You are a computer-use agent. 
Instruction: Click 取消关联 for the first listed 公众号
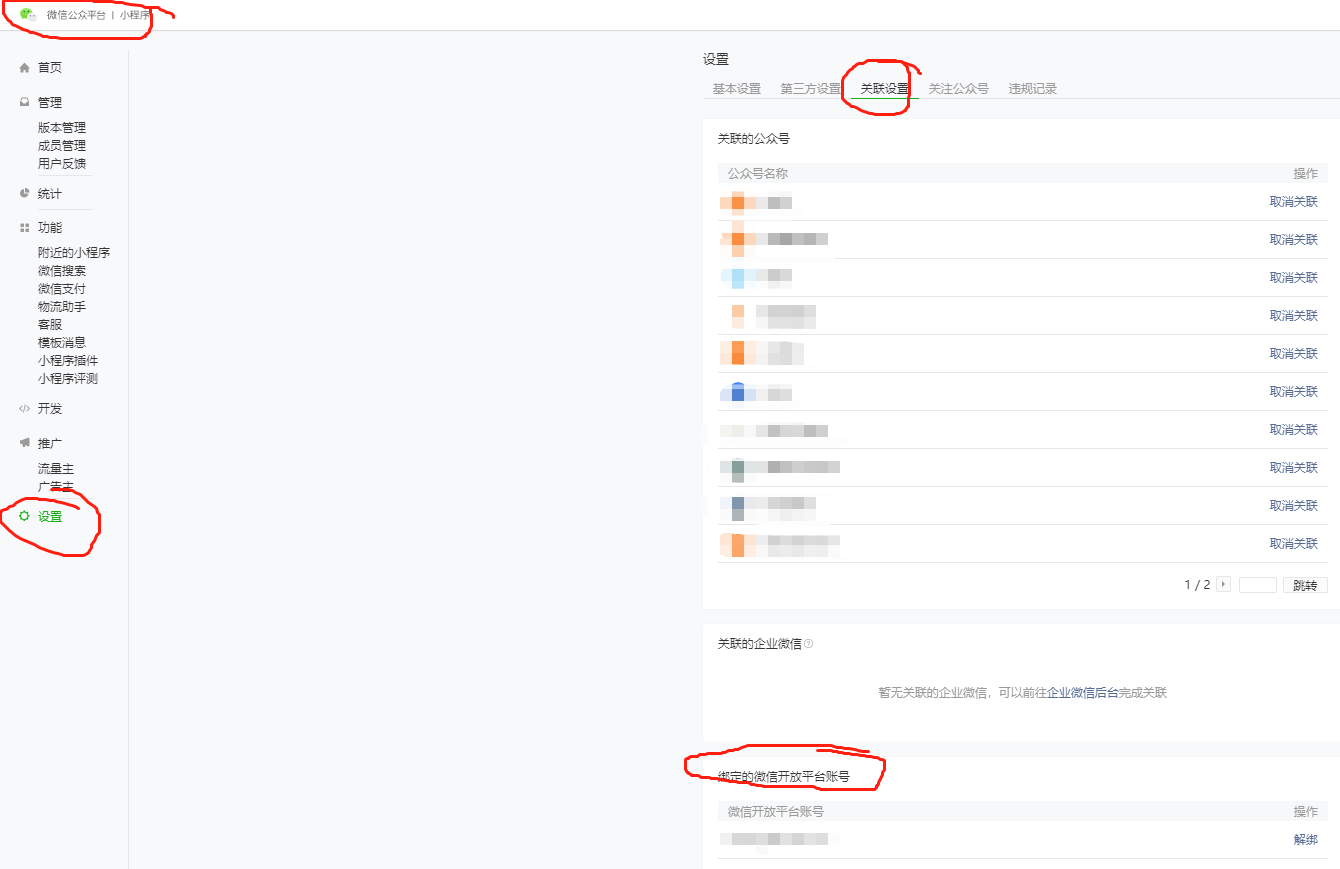tap(1294, 202)
